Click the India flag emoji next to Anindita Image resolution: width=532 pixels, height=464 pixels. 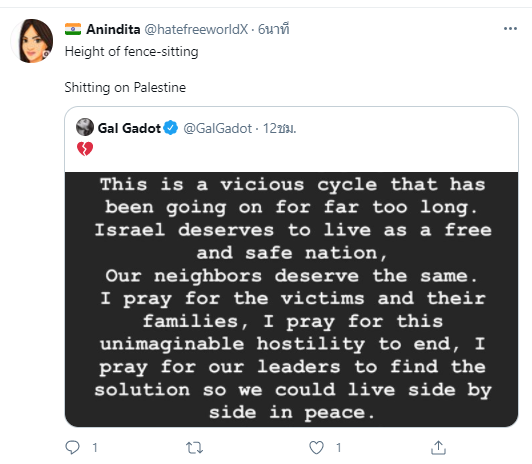73,29
